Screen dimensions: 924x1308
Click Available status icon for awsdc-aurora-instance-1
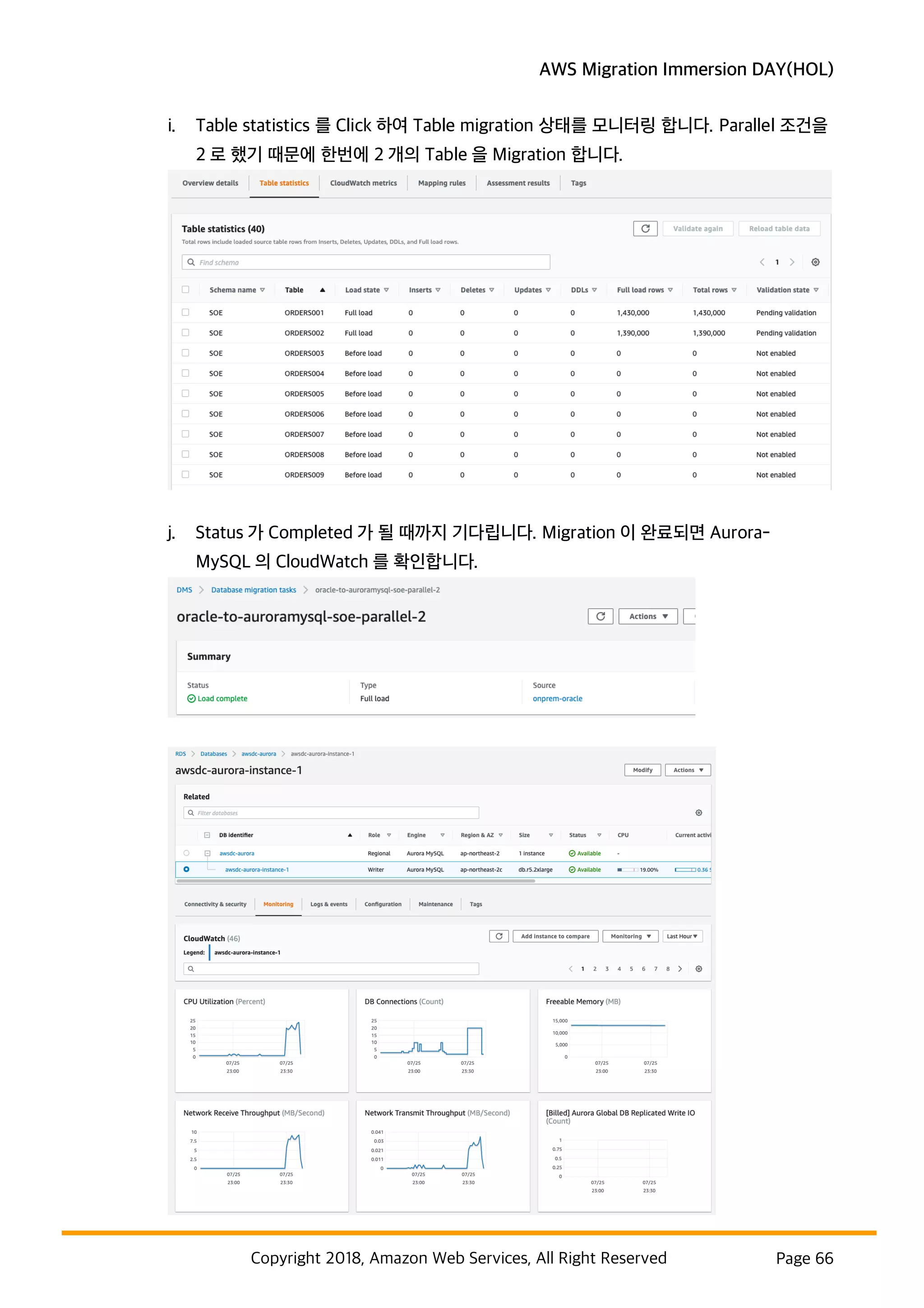pos(572,869)
